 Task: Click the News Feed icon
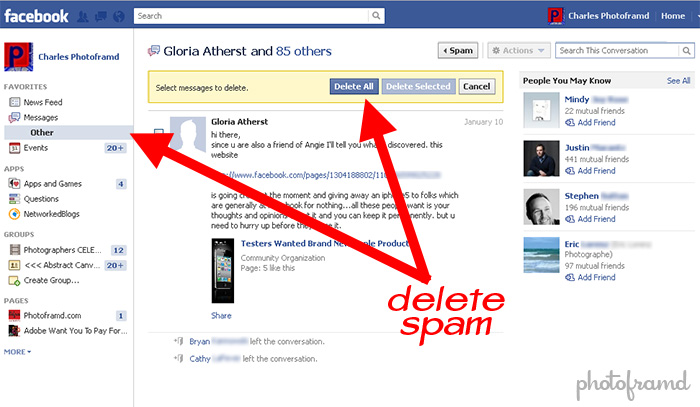15,102
